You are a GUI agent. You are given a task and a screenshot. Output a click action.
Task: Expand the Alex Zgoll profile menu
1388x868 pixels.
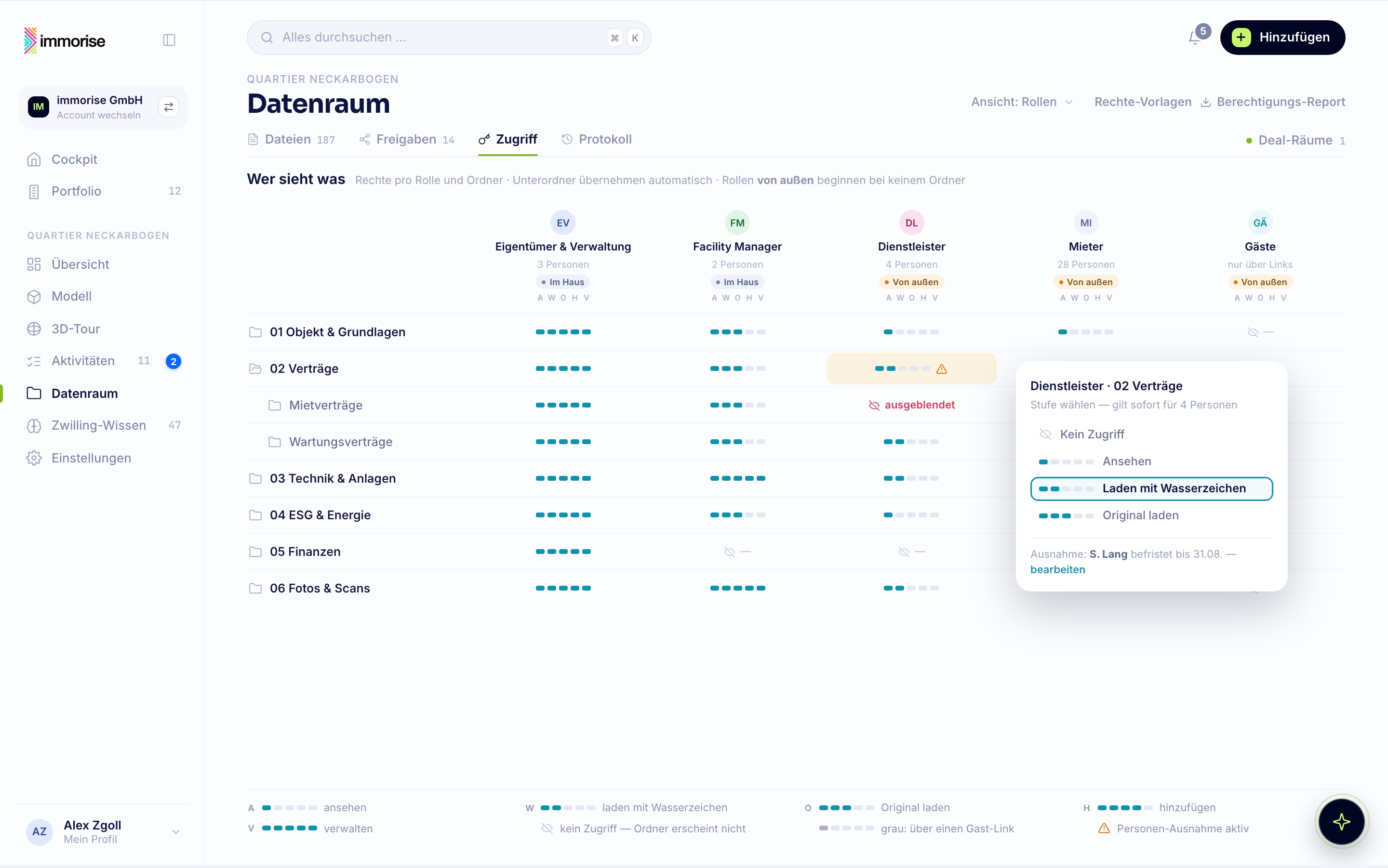tap(176, 832)
